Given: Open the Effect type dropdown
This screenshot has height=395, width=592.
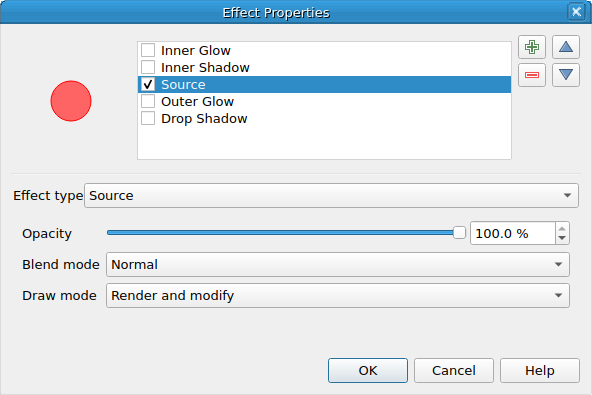Looking at the screenshot, I should click(331, 196).
